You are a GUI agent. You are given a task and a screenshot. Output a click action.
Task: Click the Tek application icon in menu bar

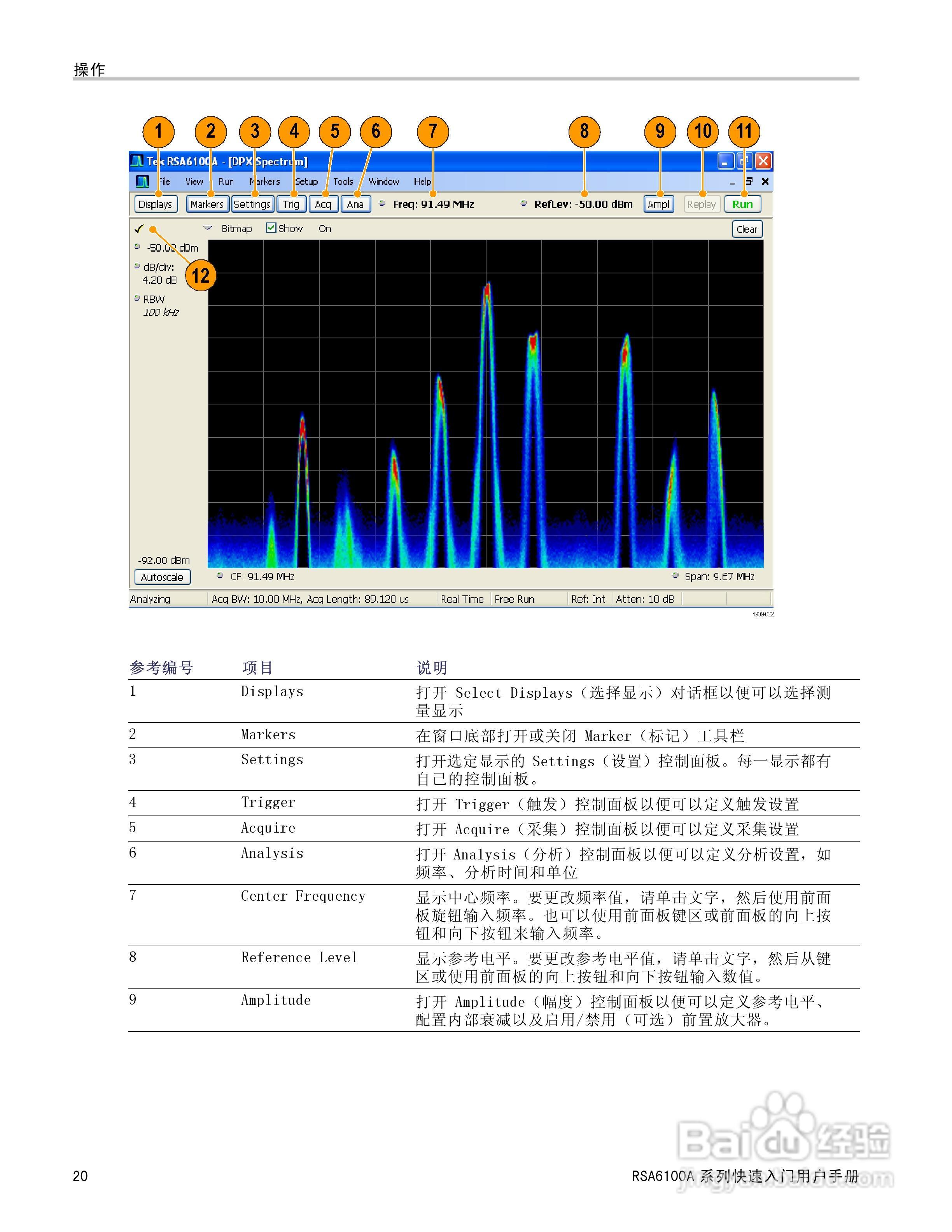(x=143, y=182)
